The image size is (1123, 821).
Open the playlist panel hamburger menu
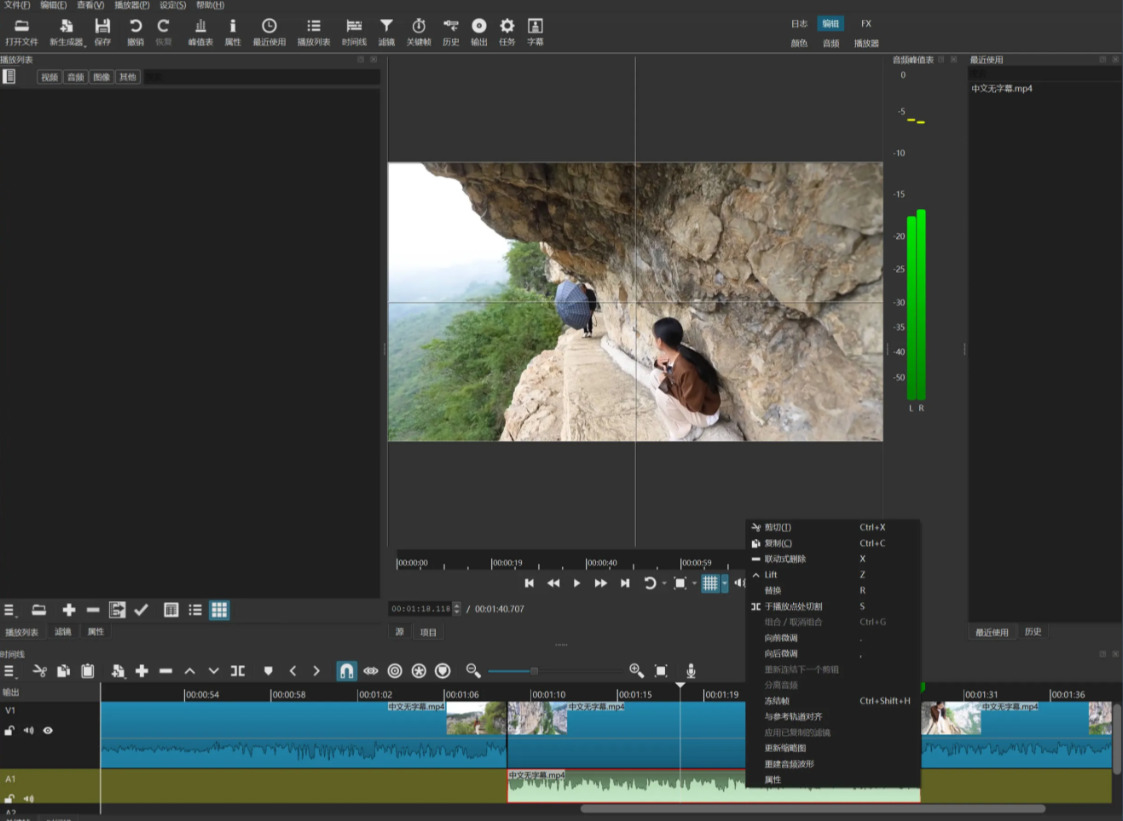coord(10,610)
